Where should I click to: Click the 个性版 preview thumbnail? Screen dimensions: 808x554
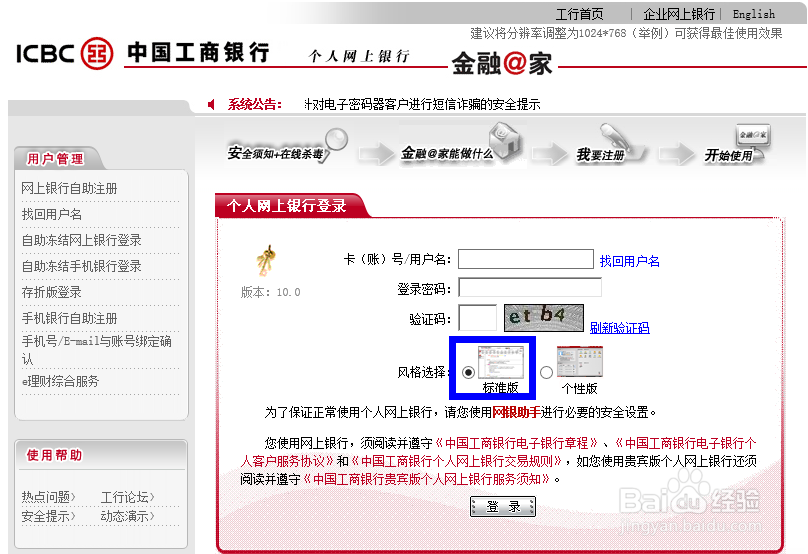580,362
